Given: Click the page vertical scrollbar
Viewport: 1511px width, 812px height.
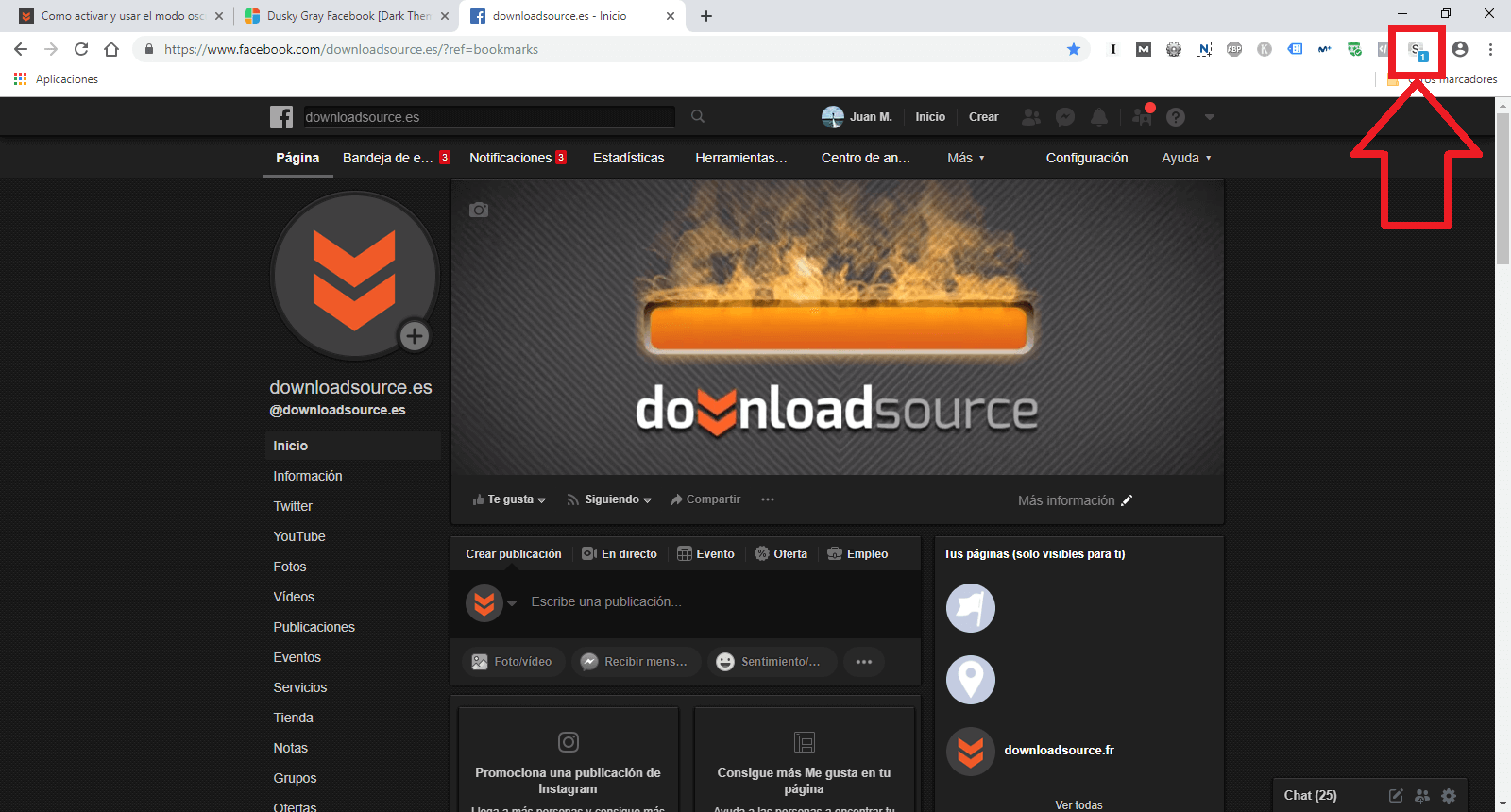Looking at the screenshot, I should click(x=1503, y=189).
